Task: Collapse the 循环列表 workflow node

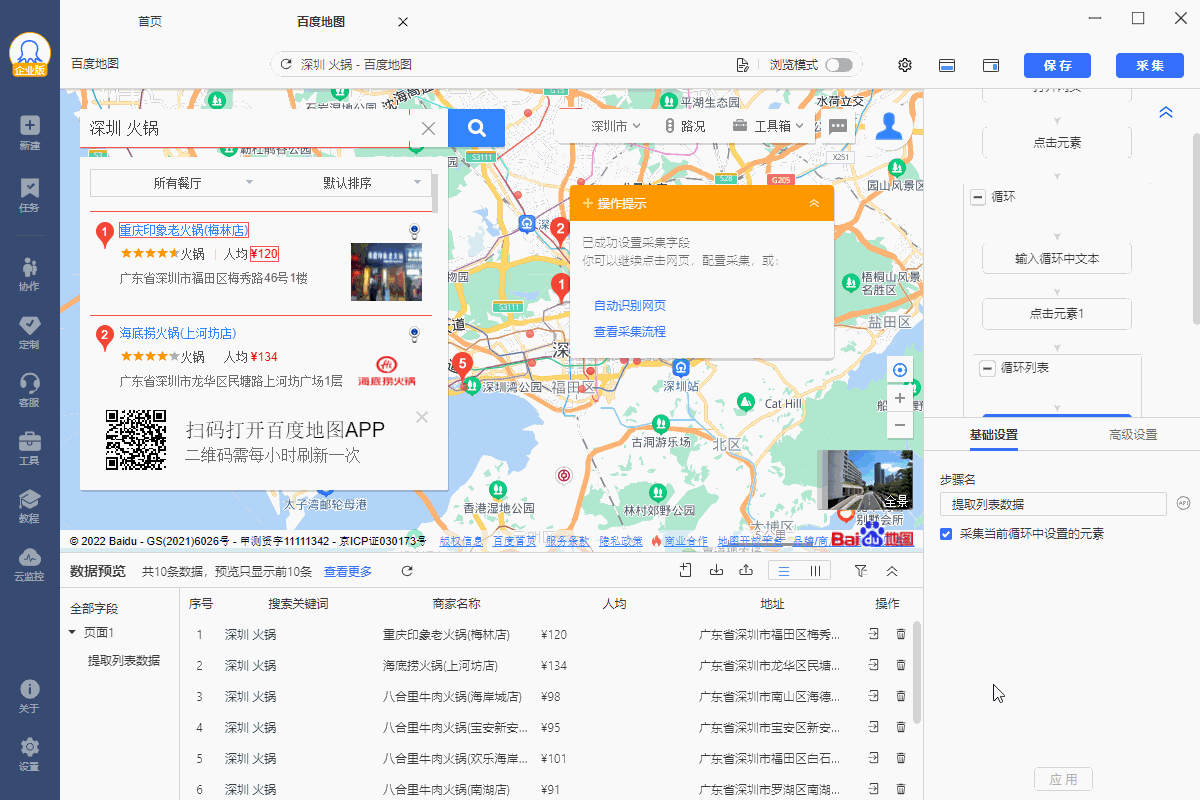Action: tap(987, 368)
